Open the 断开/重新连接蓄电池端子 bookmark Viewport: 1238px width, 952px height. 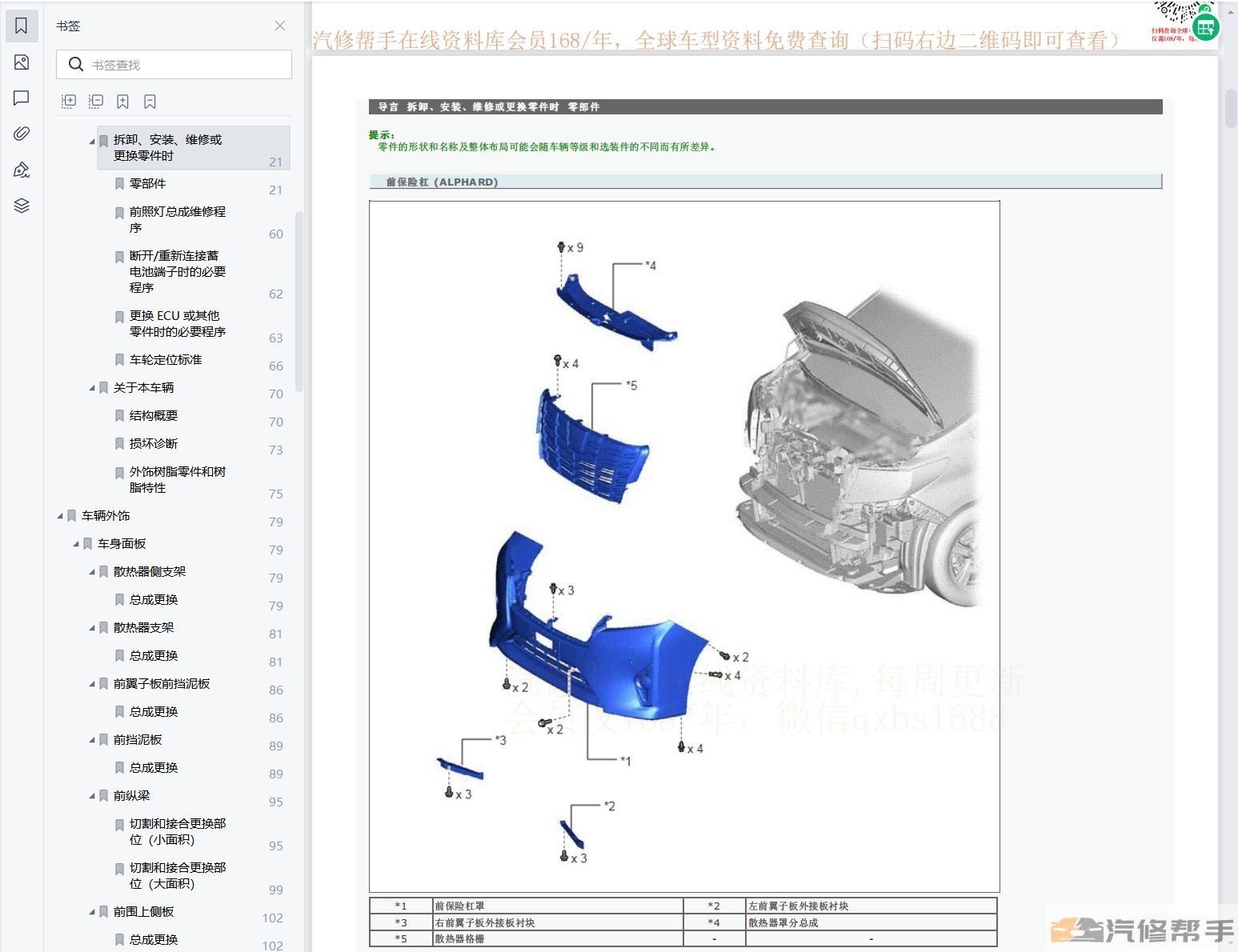coord(178,272)
